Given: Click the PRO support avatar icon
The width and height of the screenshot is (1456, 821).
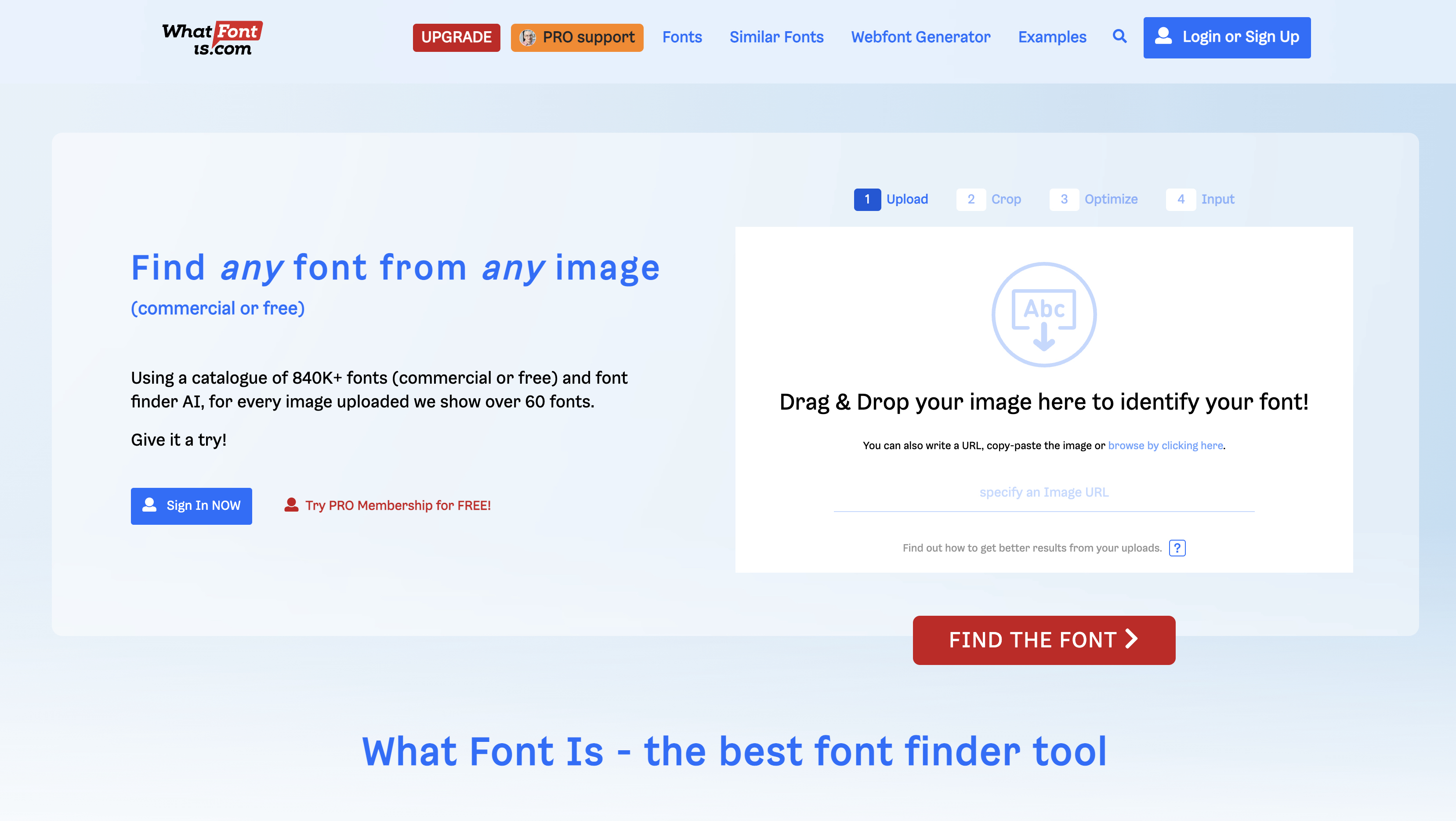Looking at the screenshot, I should [x=527, y=37].
